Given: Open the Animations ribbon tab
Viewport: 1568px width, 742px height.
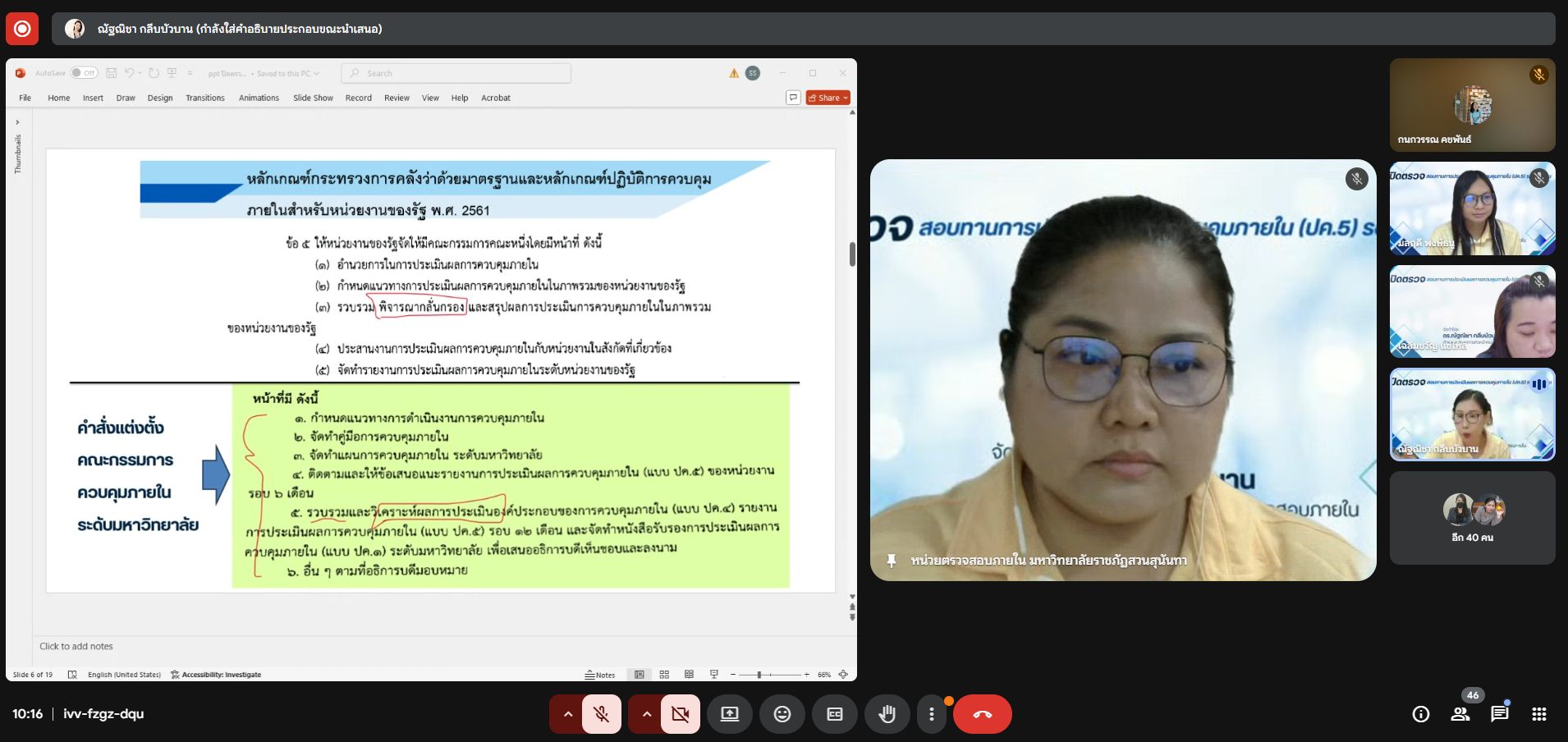Looking at the screenshot, I should (259, 98).
